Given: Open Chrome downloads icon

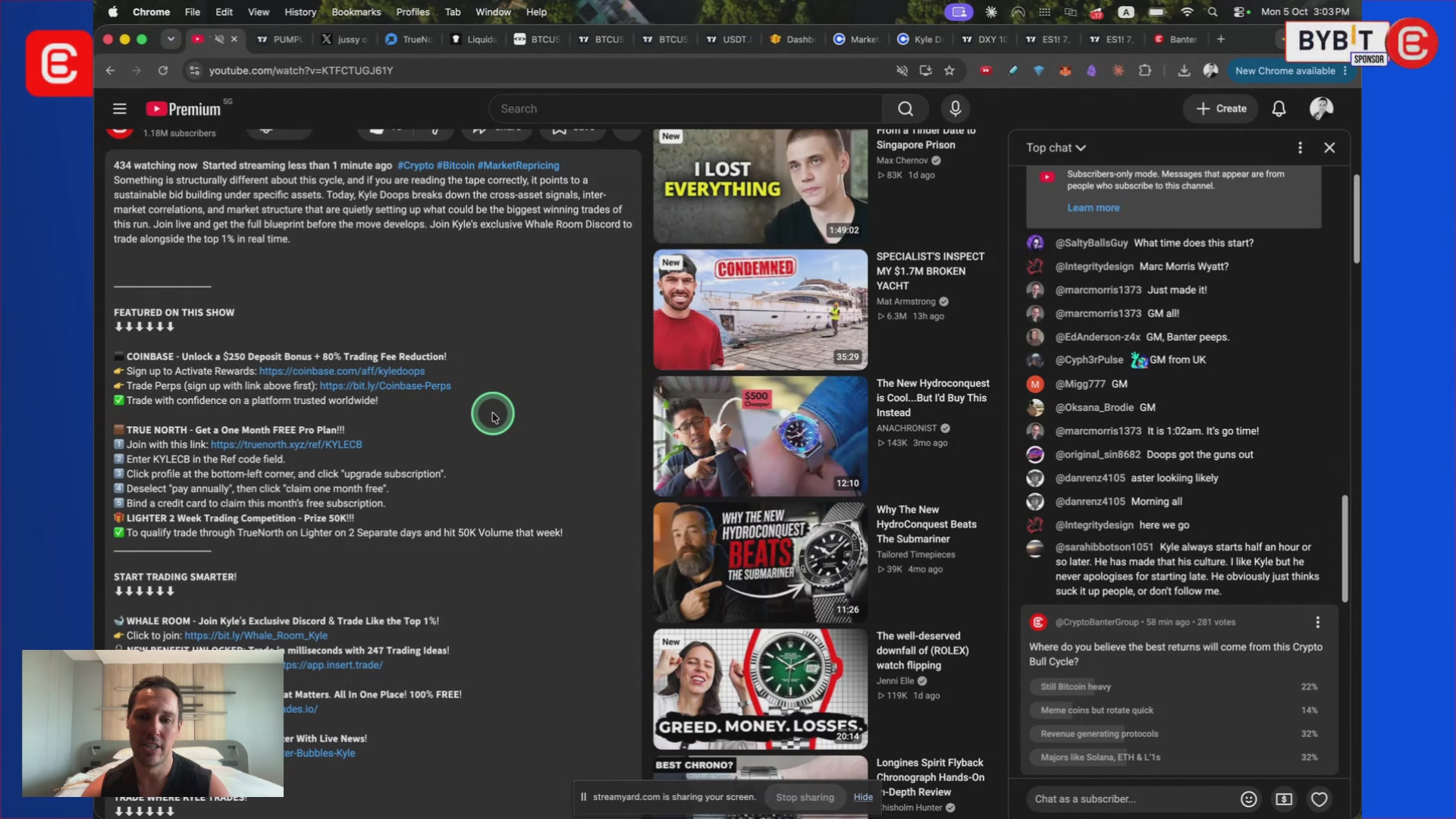Looking at the screenshot, I should point(1184,71).
